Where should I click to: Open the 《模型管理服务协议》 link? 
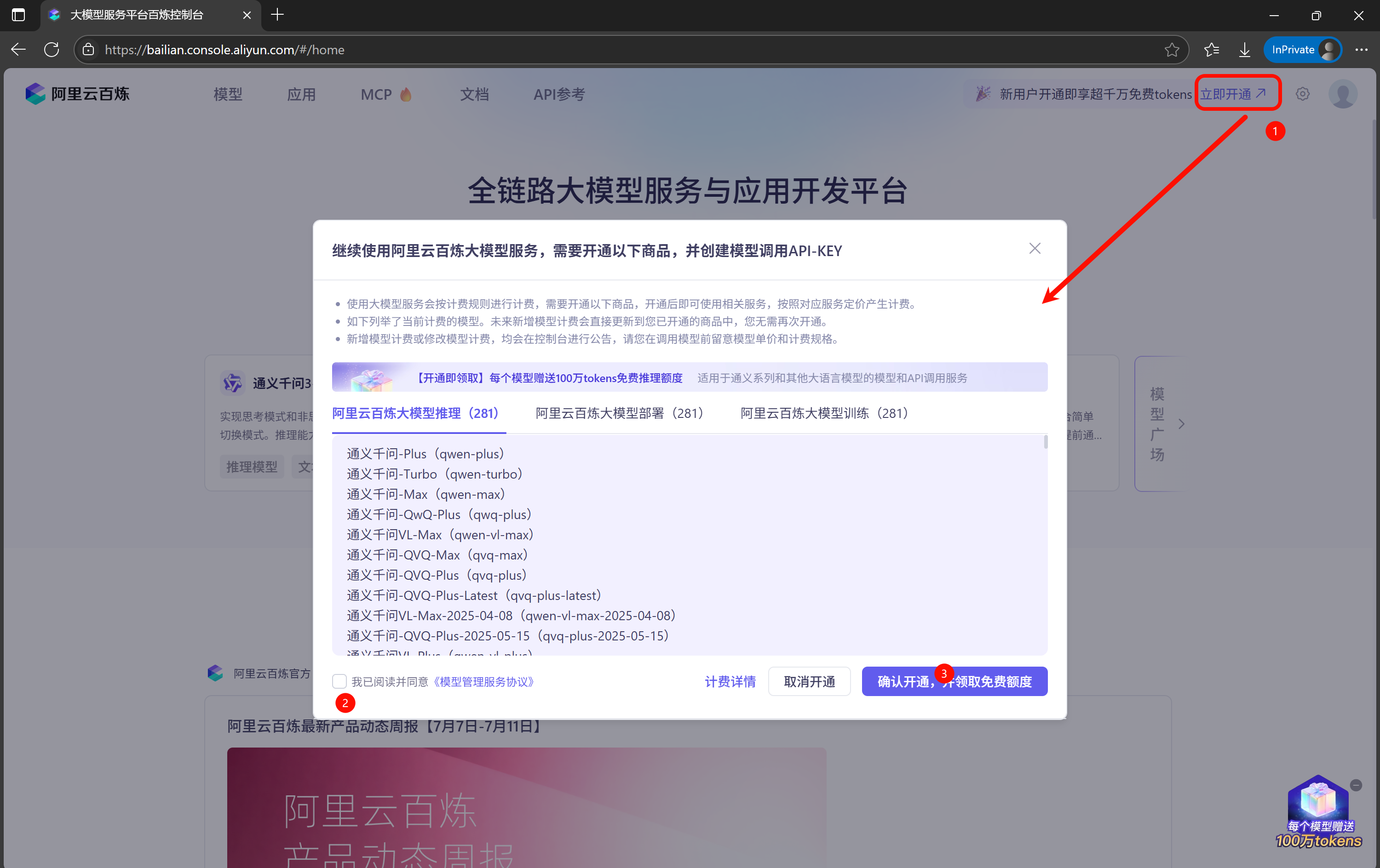483,682
